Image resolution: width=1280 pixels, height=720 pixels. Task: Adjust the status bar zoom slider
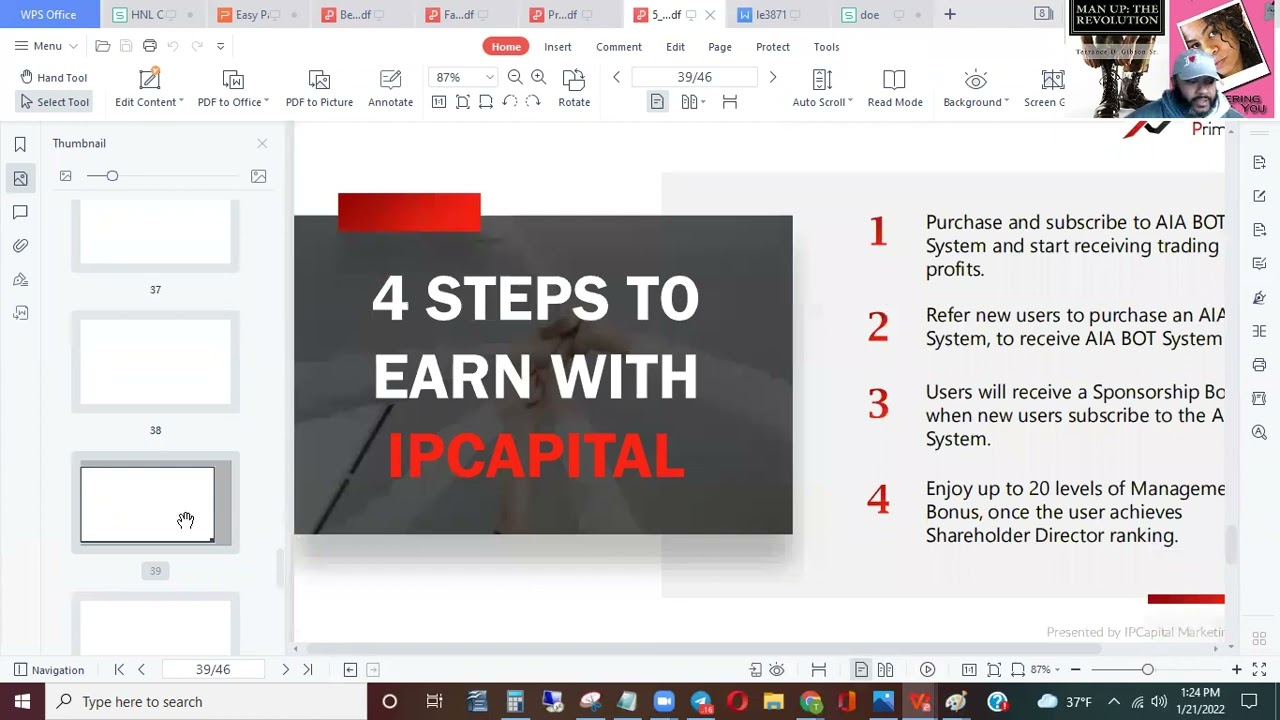tap(1147, 670)
